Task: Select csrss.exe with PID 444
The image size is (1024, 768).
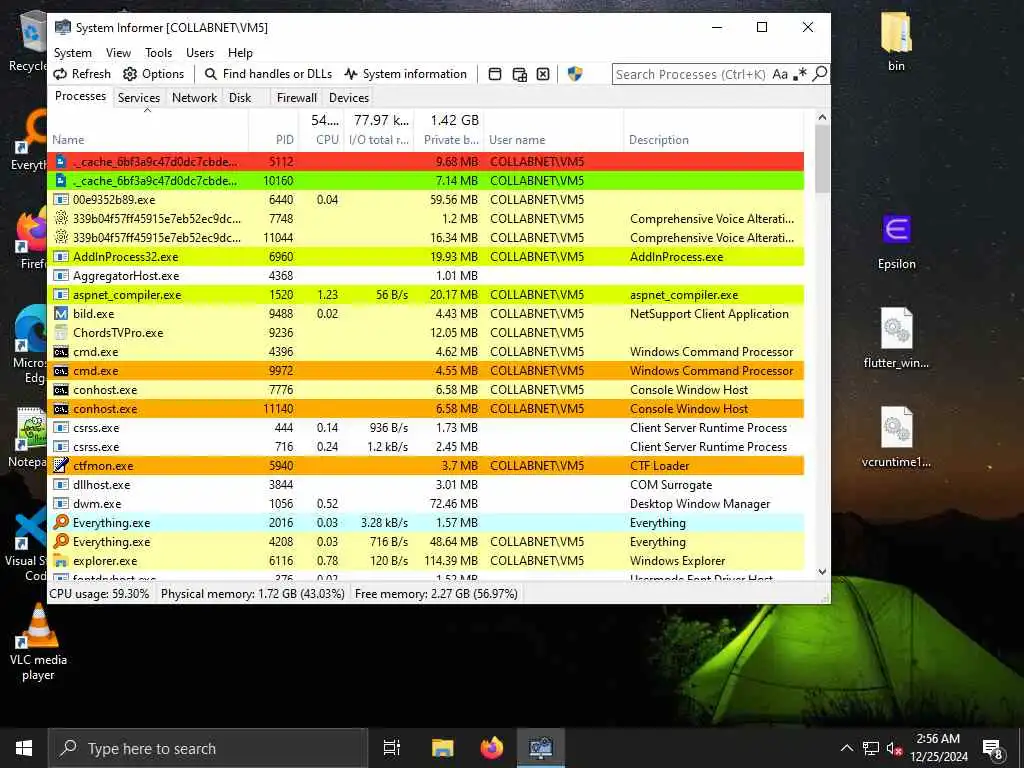Action: 426,428
